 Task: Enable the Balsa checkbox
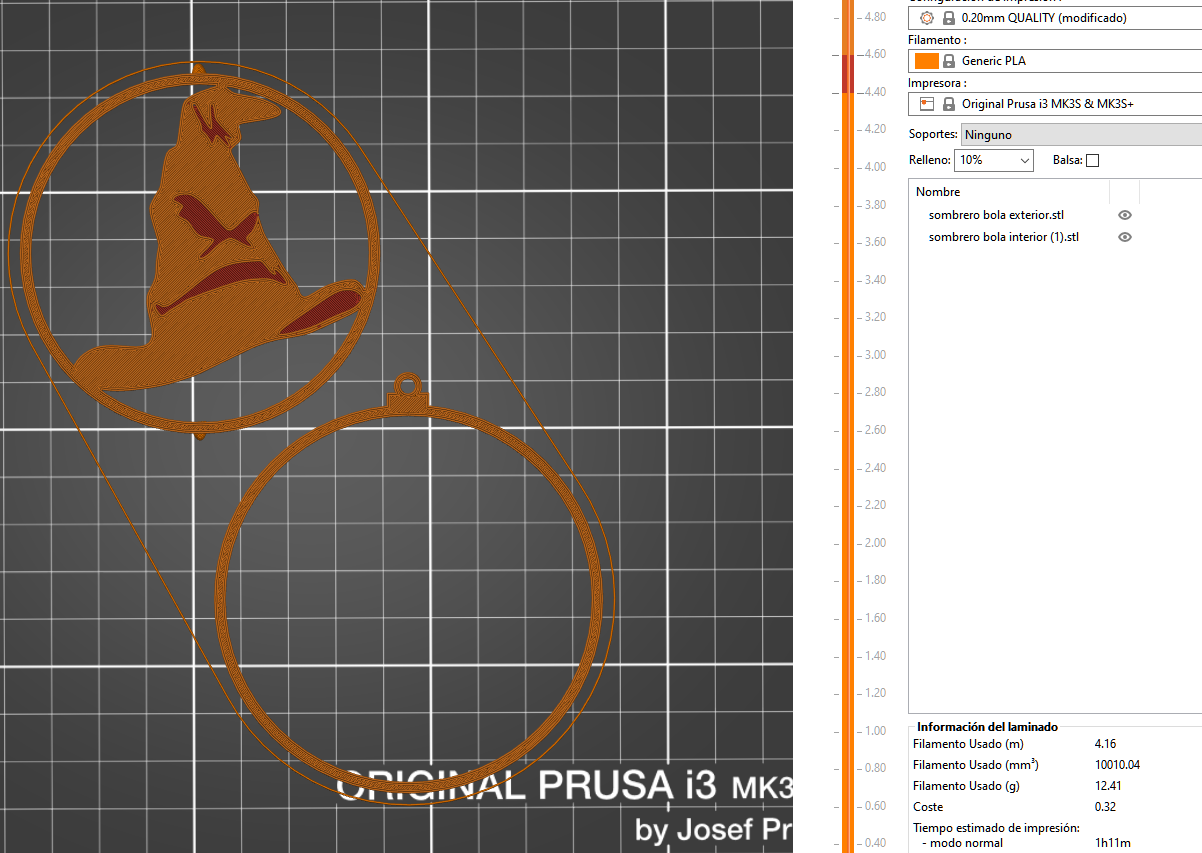coord(1092,161)
